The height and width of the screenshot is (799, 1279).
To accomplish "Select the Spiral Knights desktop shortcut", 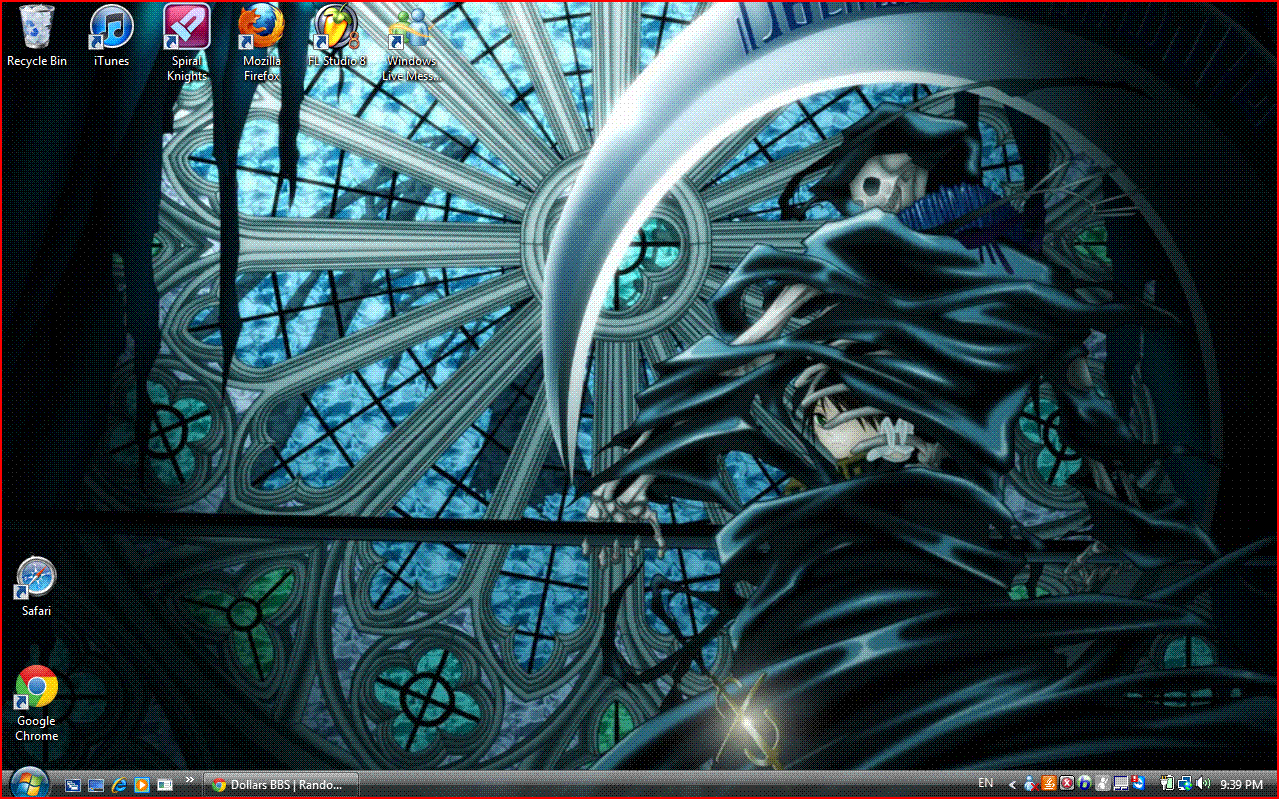I will pos(187,43).
